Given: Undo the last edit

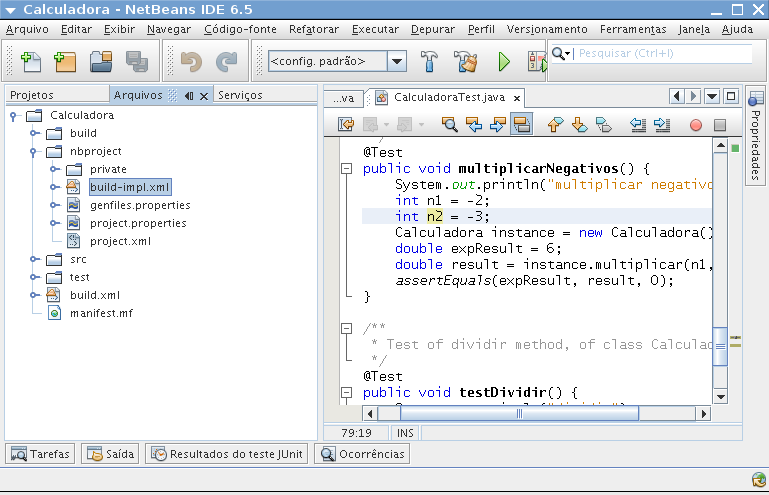Looking at the screenshot, I should coord(191,62).
